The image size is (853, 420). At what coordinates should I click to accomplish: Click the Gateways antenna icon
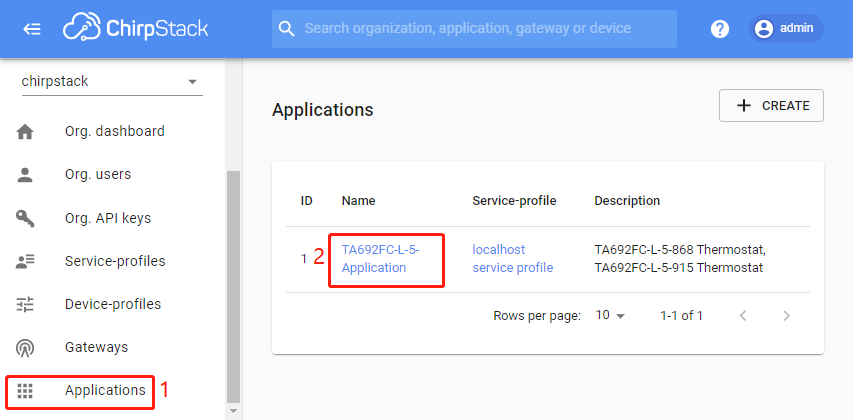pos(25,347)
